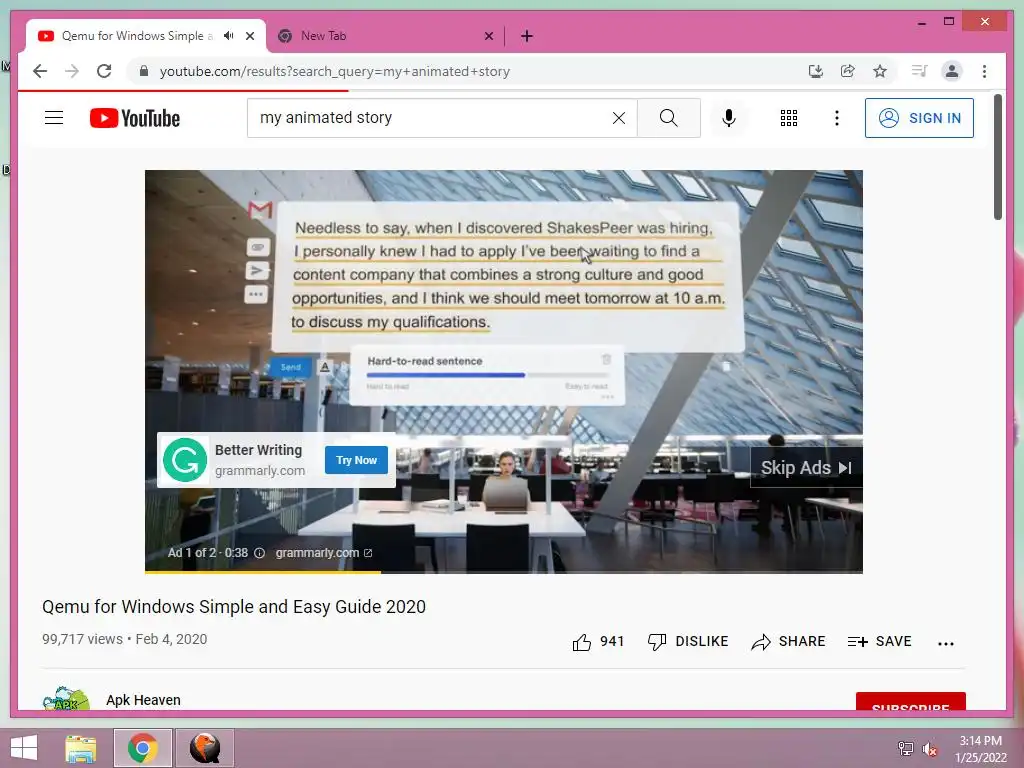This screenshot has width=1024, height=768.
Task: View site info via the padlock icon
Action: (x=144, y=71)
